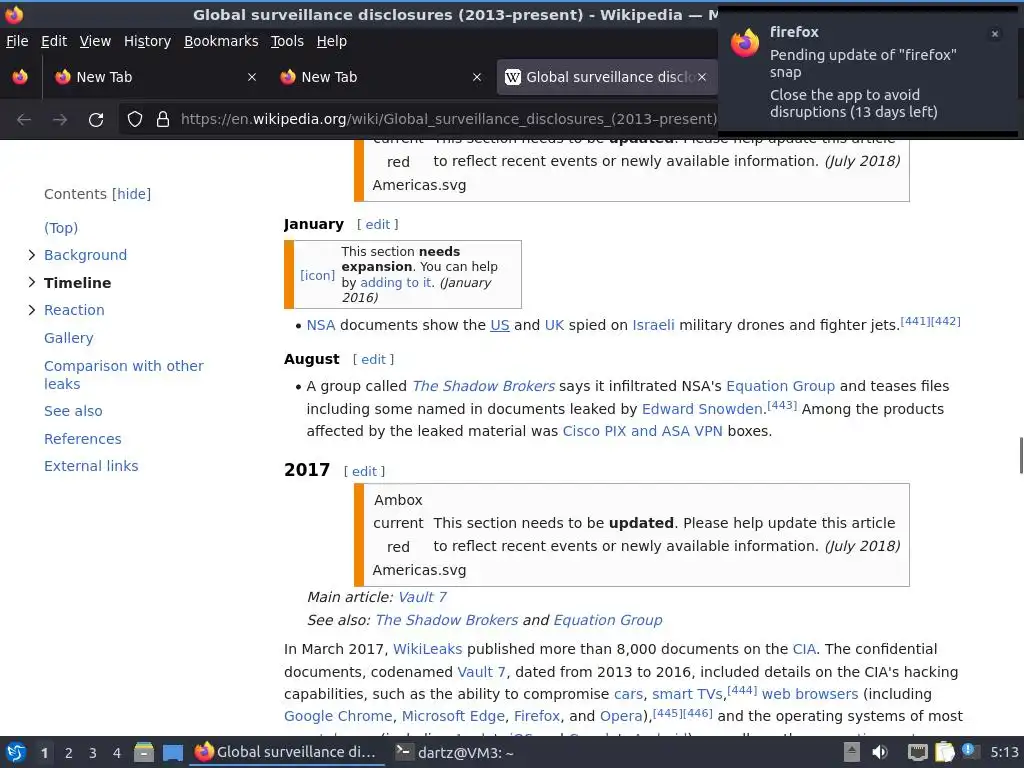This screenshot has height=768, width=1024.
Task: Close the Global surveillance disclosures tab
Action: pyautogui.click(x=702, y=77)
